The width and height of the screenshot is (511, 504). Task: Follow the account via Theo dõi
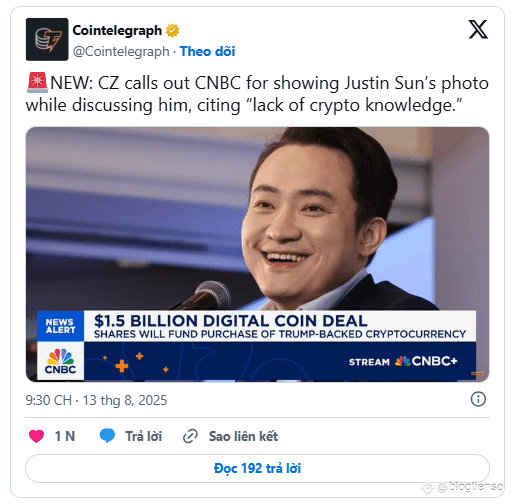207,51
